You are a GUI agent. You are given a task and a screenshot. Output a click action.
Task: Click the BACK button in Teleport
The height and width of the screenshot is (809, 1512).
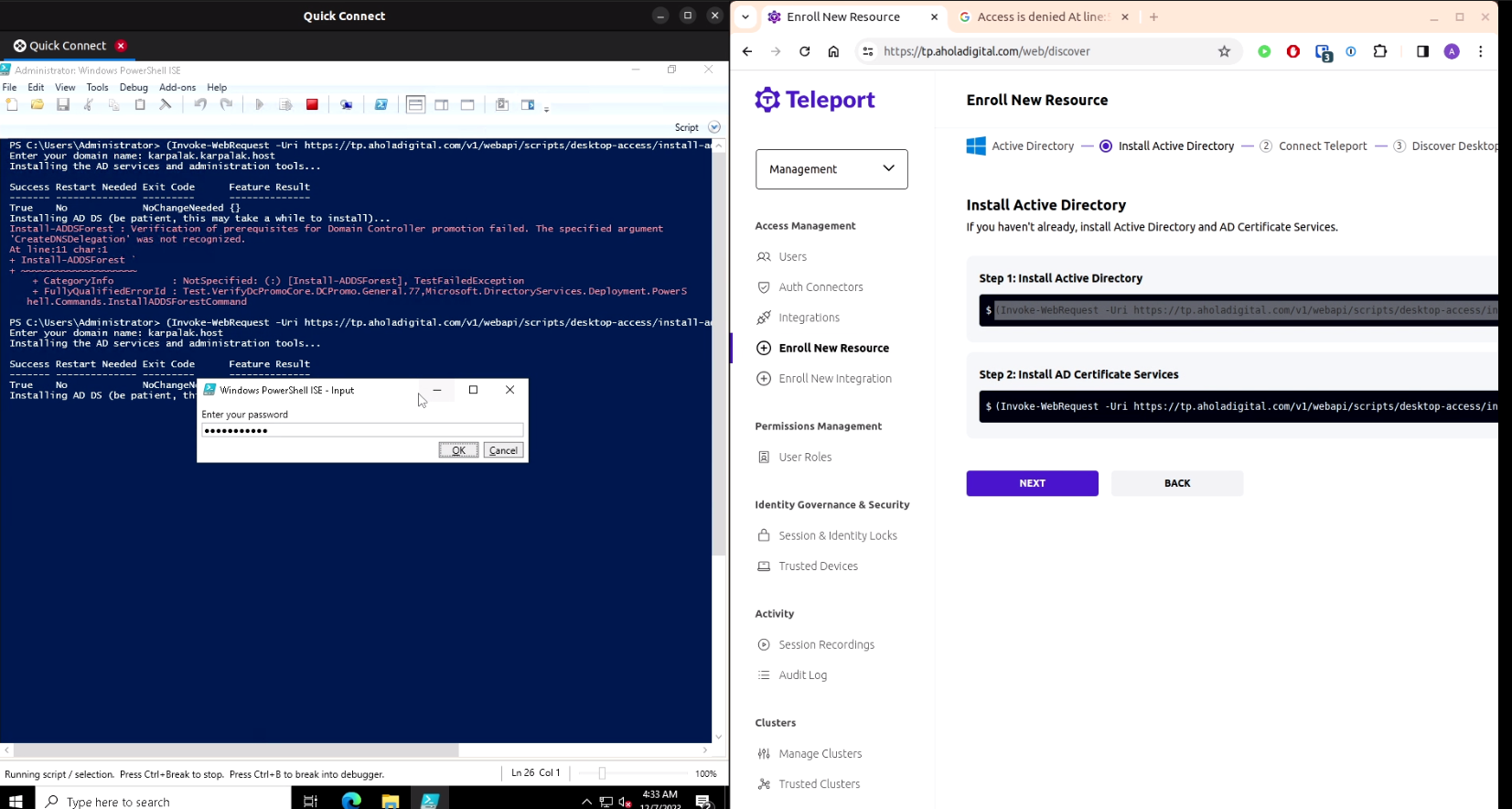[1177, 483]
